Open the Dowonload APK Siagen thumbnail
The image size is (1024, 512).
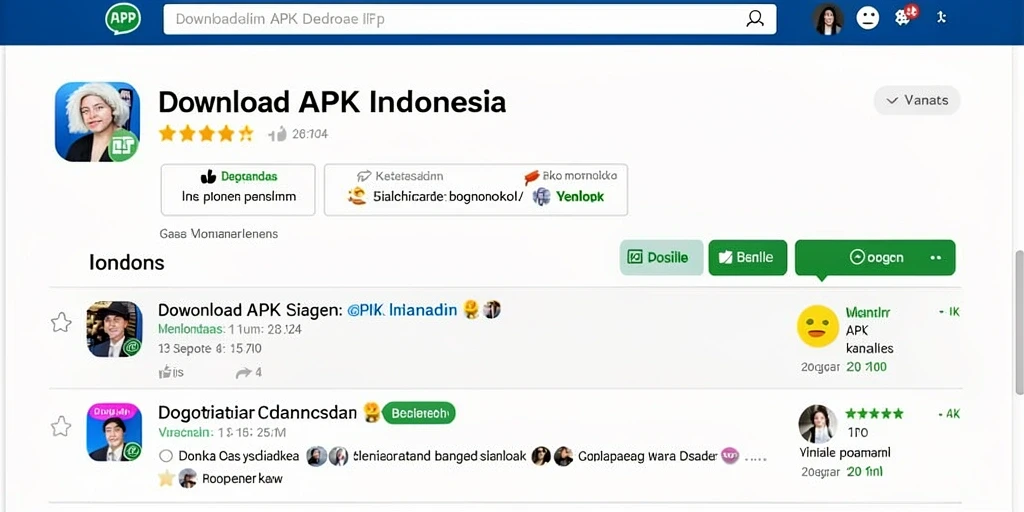pyautogui.click(x=114, y=329)
